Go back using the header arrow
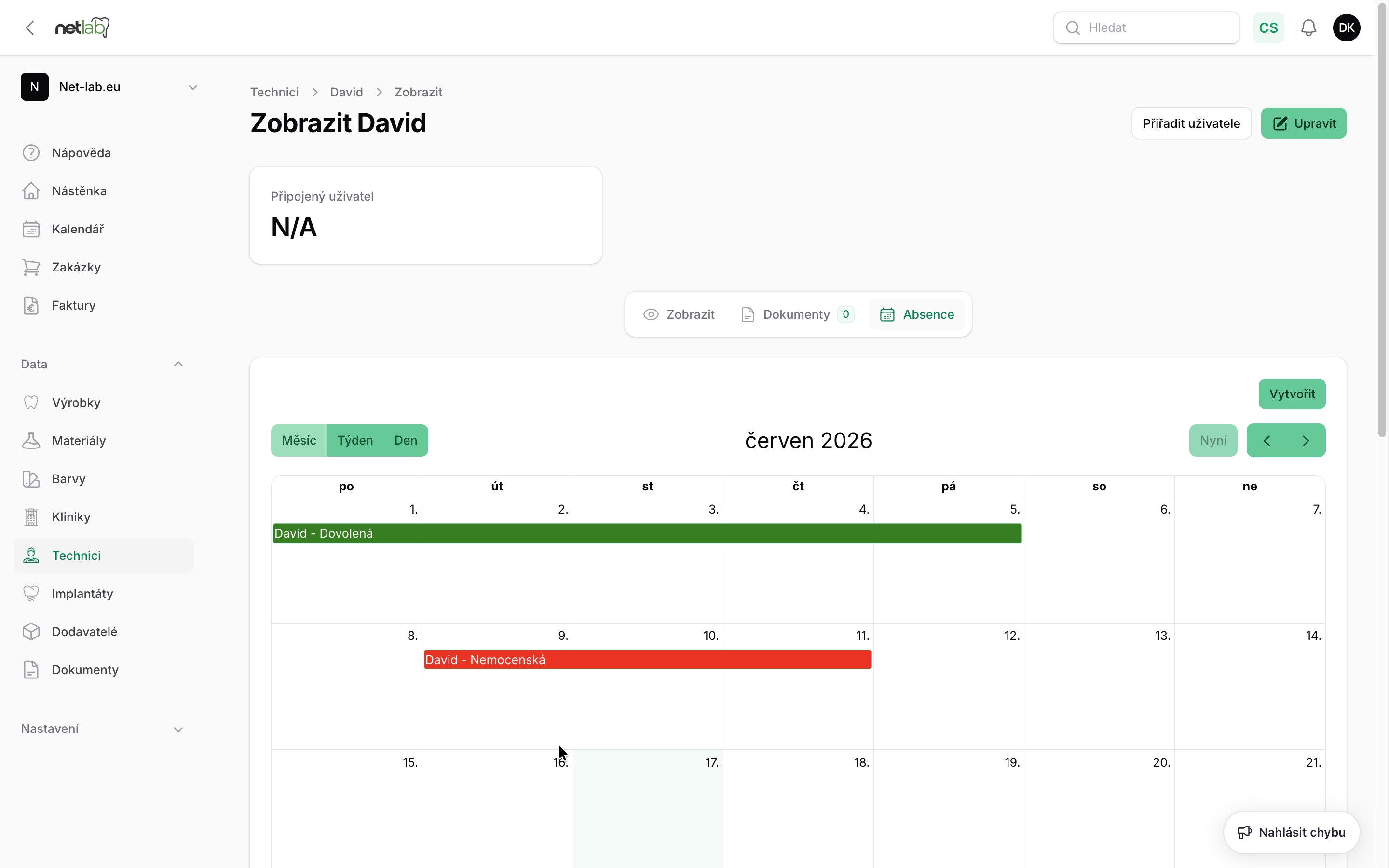Screen dimensions: 1389x868 (30, 27)
